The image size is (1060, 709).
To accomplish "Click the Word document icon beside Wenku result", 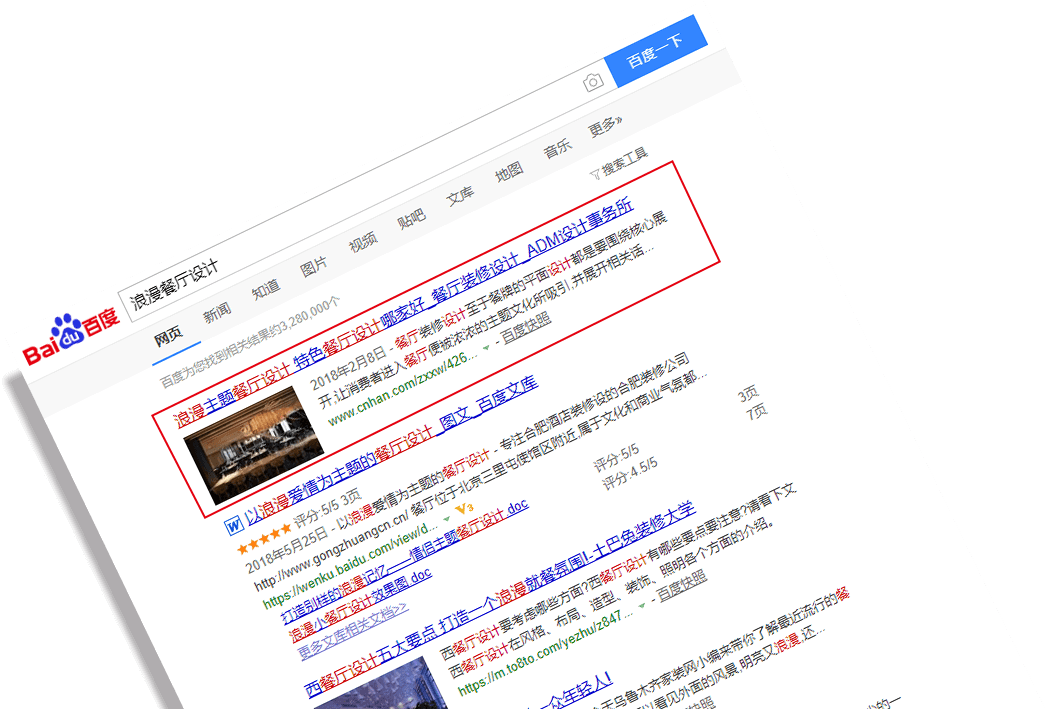I will tap(233, 523).
